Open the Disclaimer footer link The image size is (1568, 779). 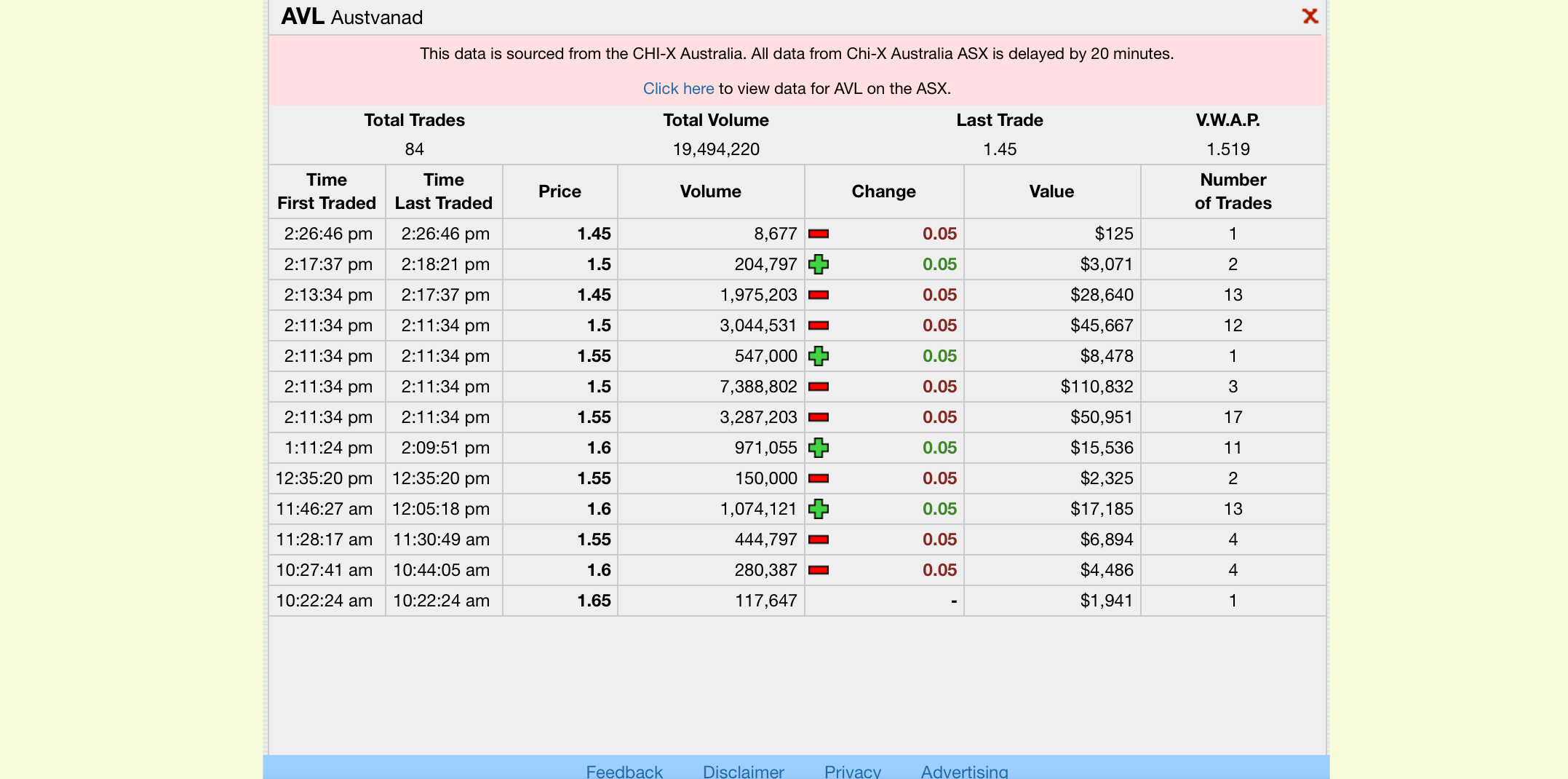[x=743, y=771]
